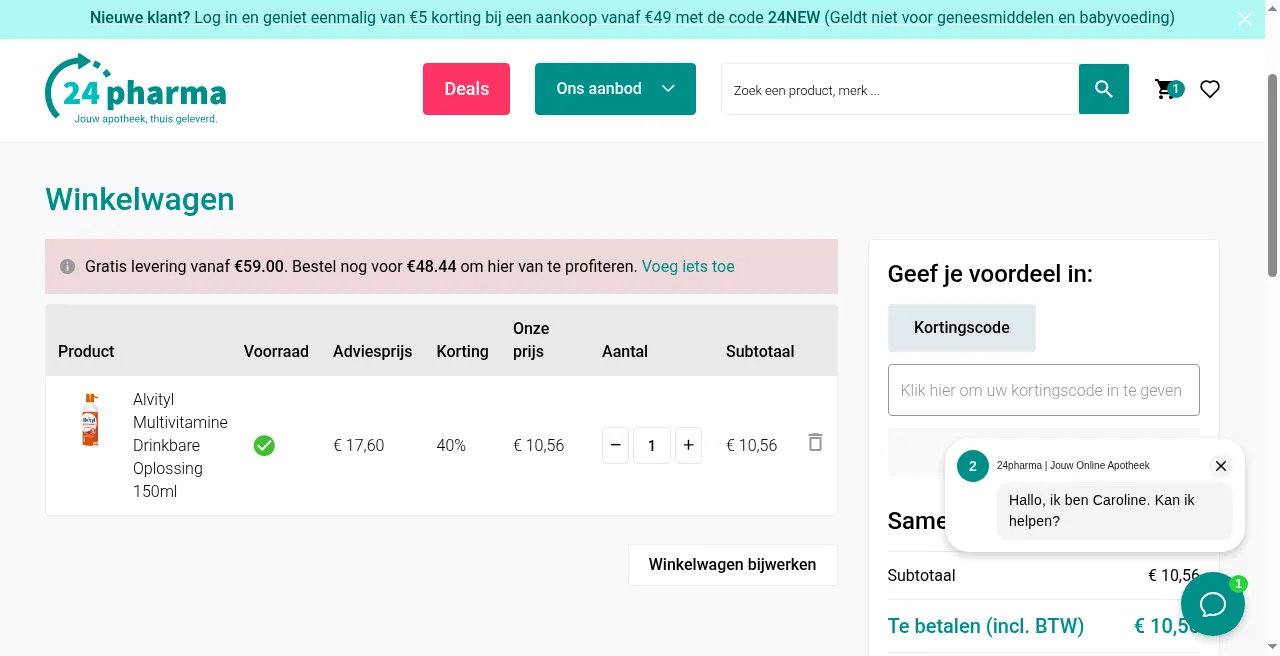The width and height of the screenshot is (1280, 656).
Task: Click the 40% korting cell
Action: pos(451,446)
